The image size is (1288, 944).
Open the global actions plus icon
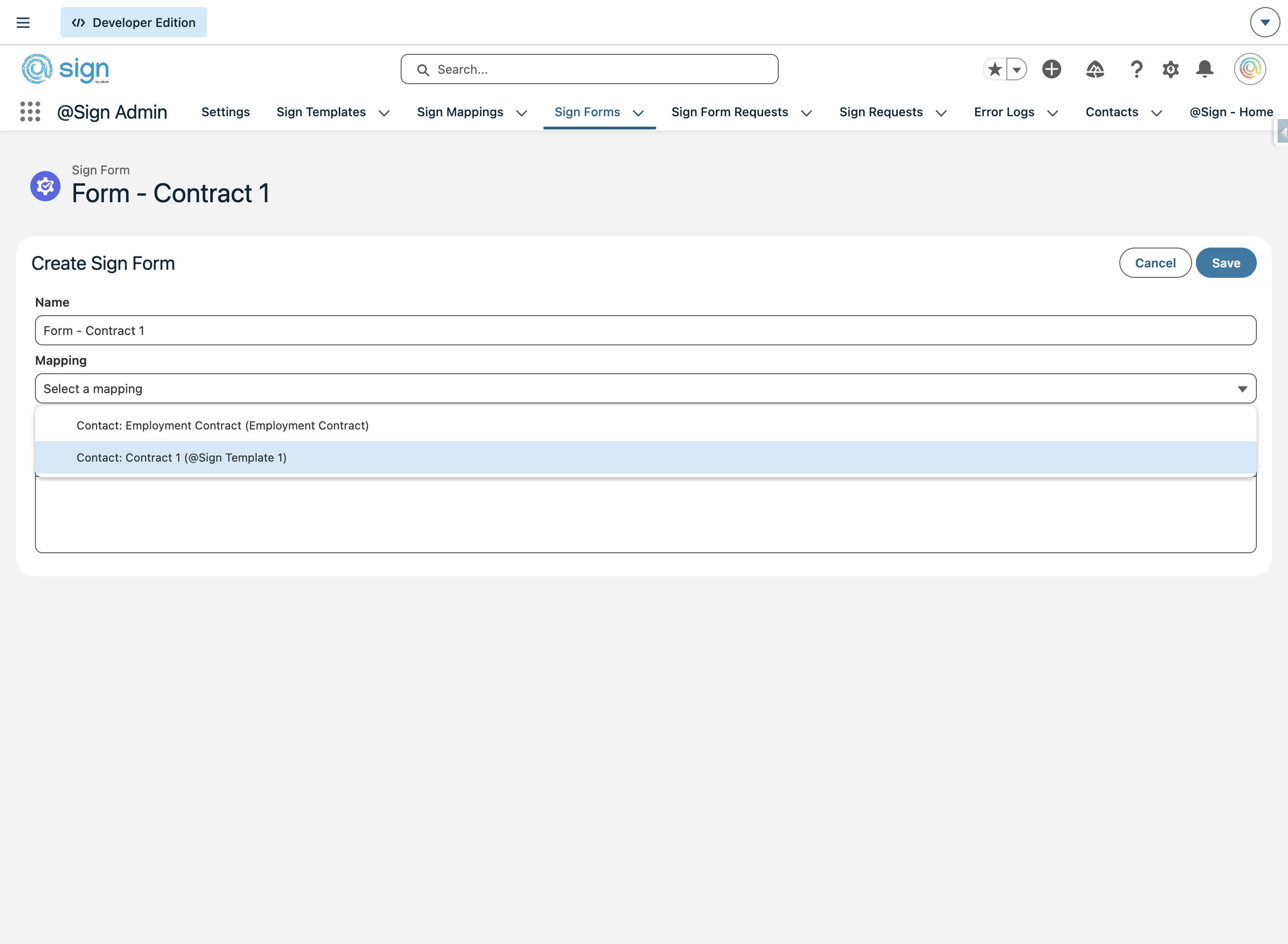[1051, 69]
